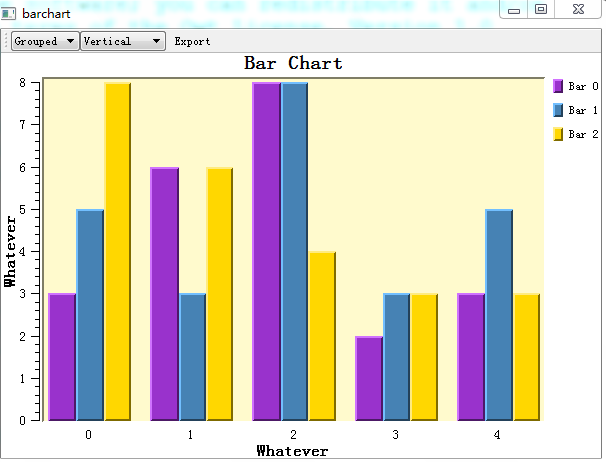Select the blue Bar 1 legend swatch
The height and width of the screenshot is (462, 606).
(x=558, y=110)
